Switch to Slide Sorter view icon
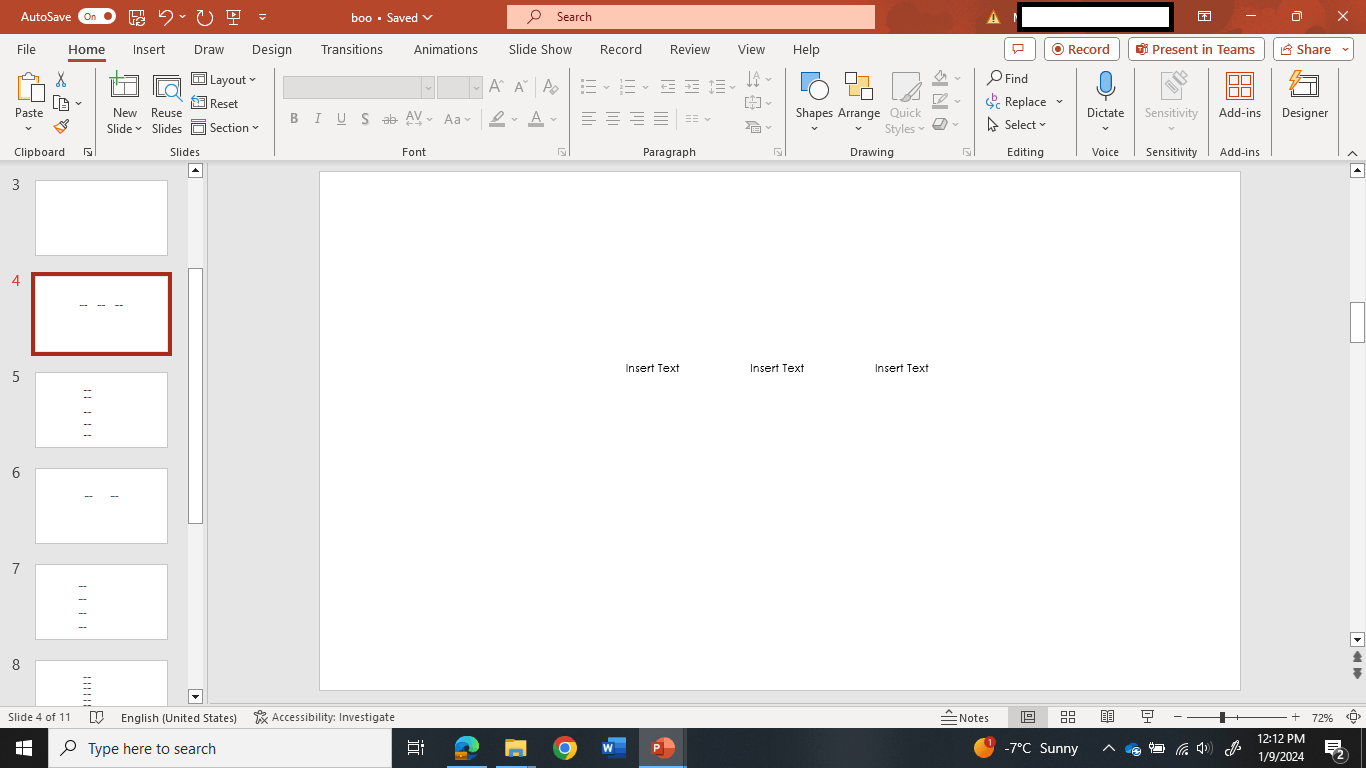Screen dimensions: 1366x768 [1067, 717]
